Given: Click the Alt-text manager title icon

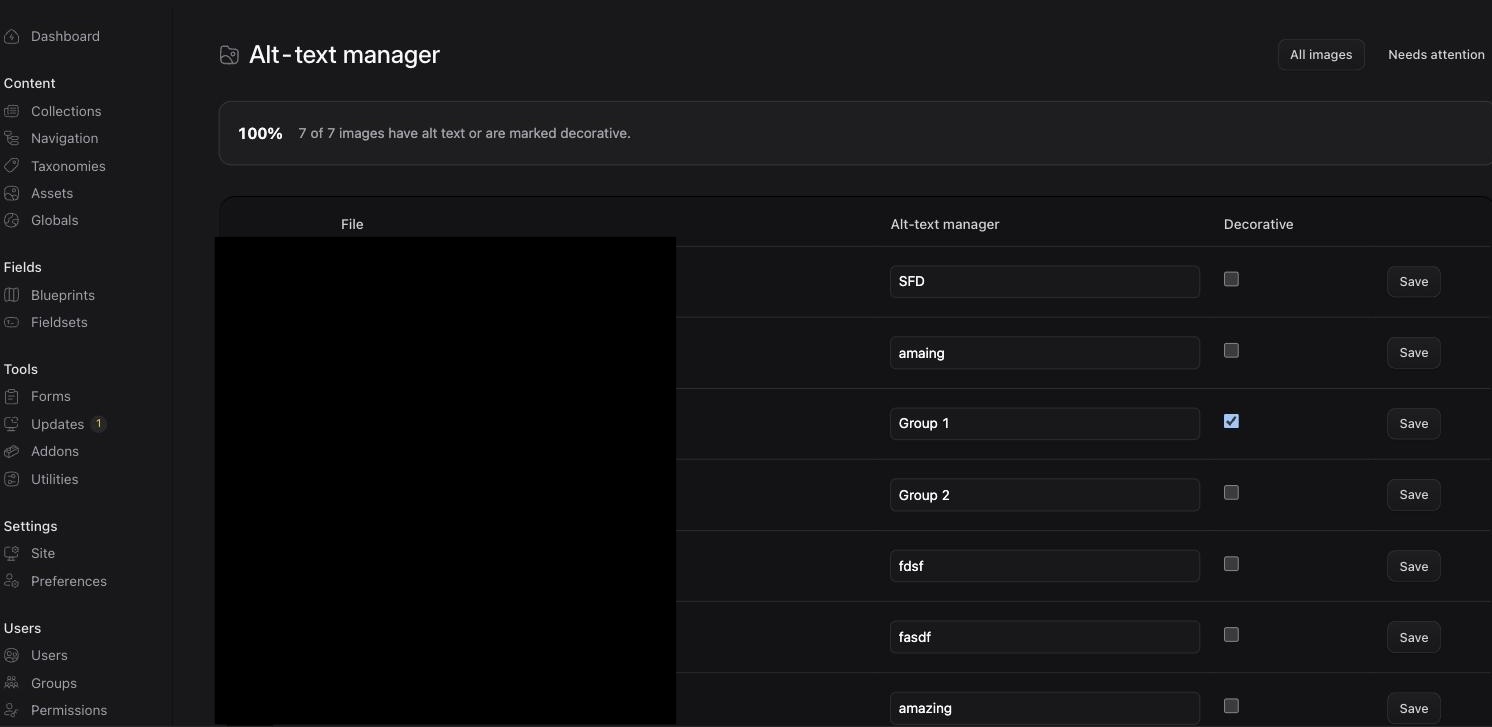Looking at the screenshot, I should (x=229, y=55).
